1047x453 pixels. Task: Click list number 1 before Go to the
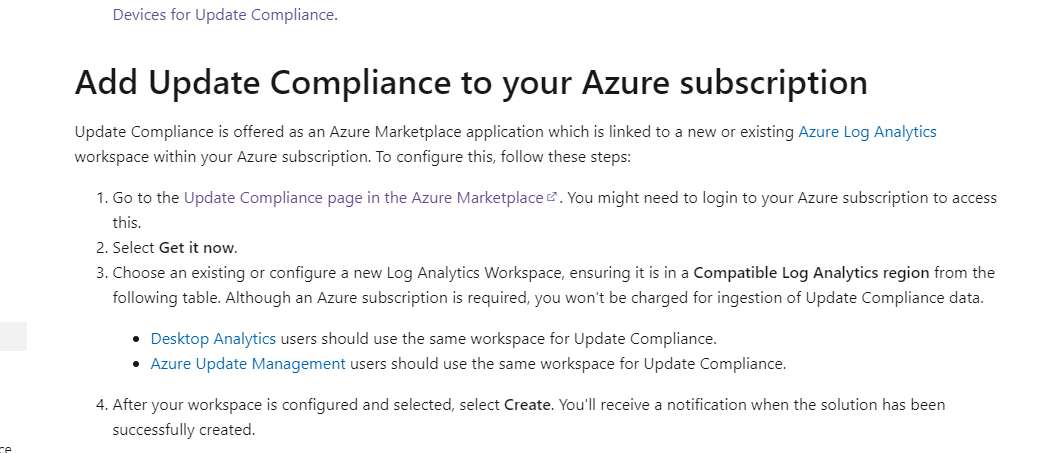coord(101,198)
